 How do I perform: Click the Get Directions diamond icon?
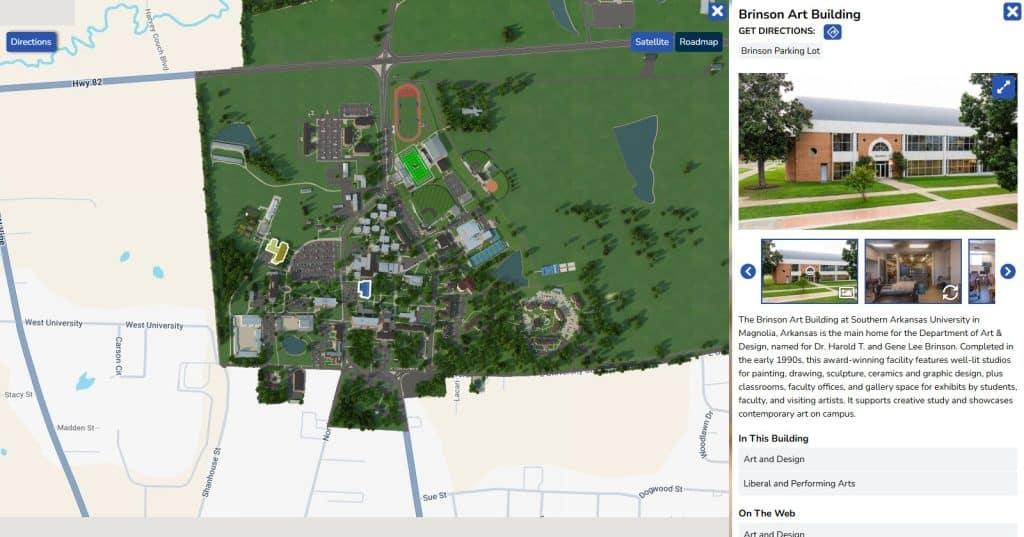pyautogui.click(x=832, y=31)
